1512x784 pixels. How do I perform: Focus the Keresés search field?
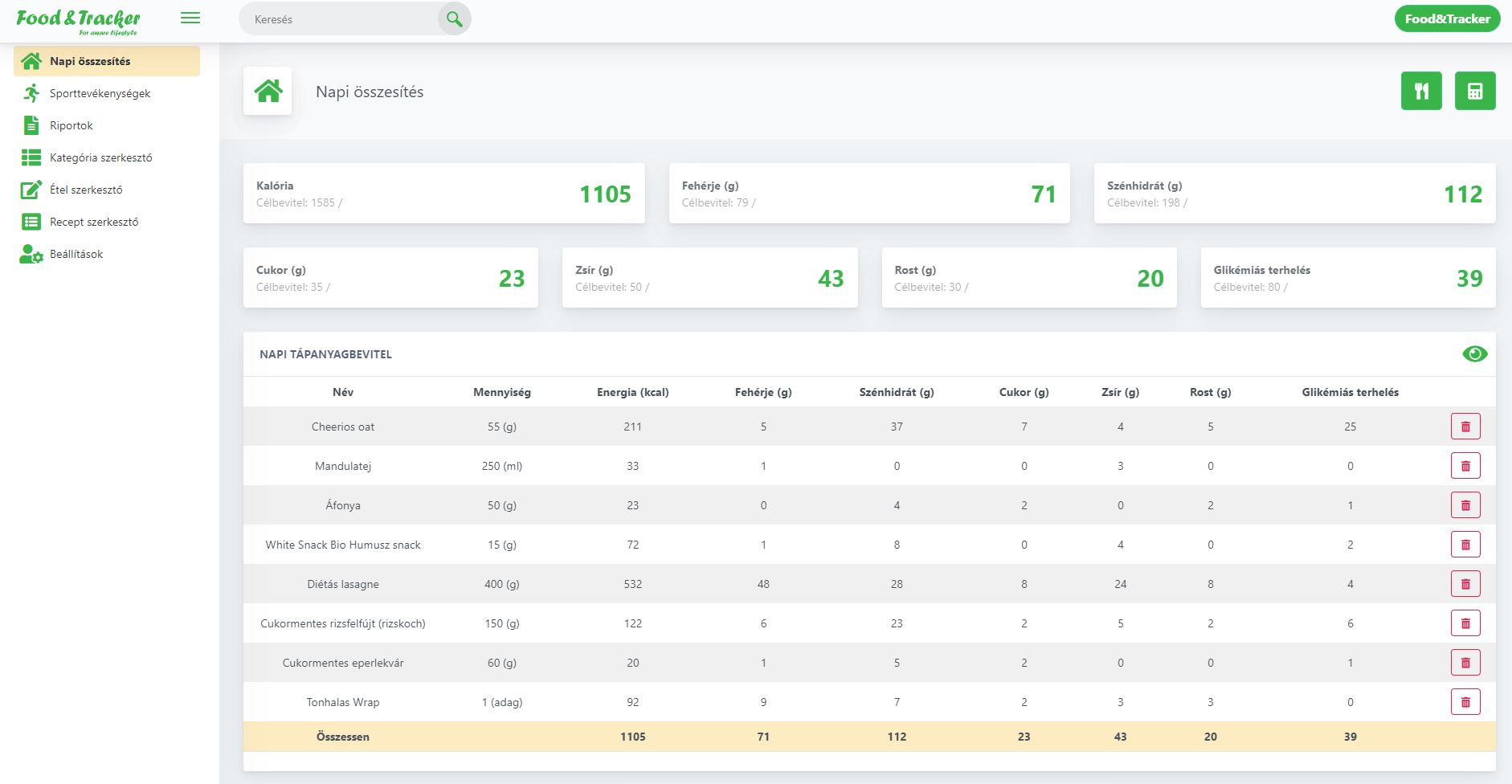pos(339,19)
